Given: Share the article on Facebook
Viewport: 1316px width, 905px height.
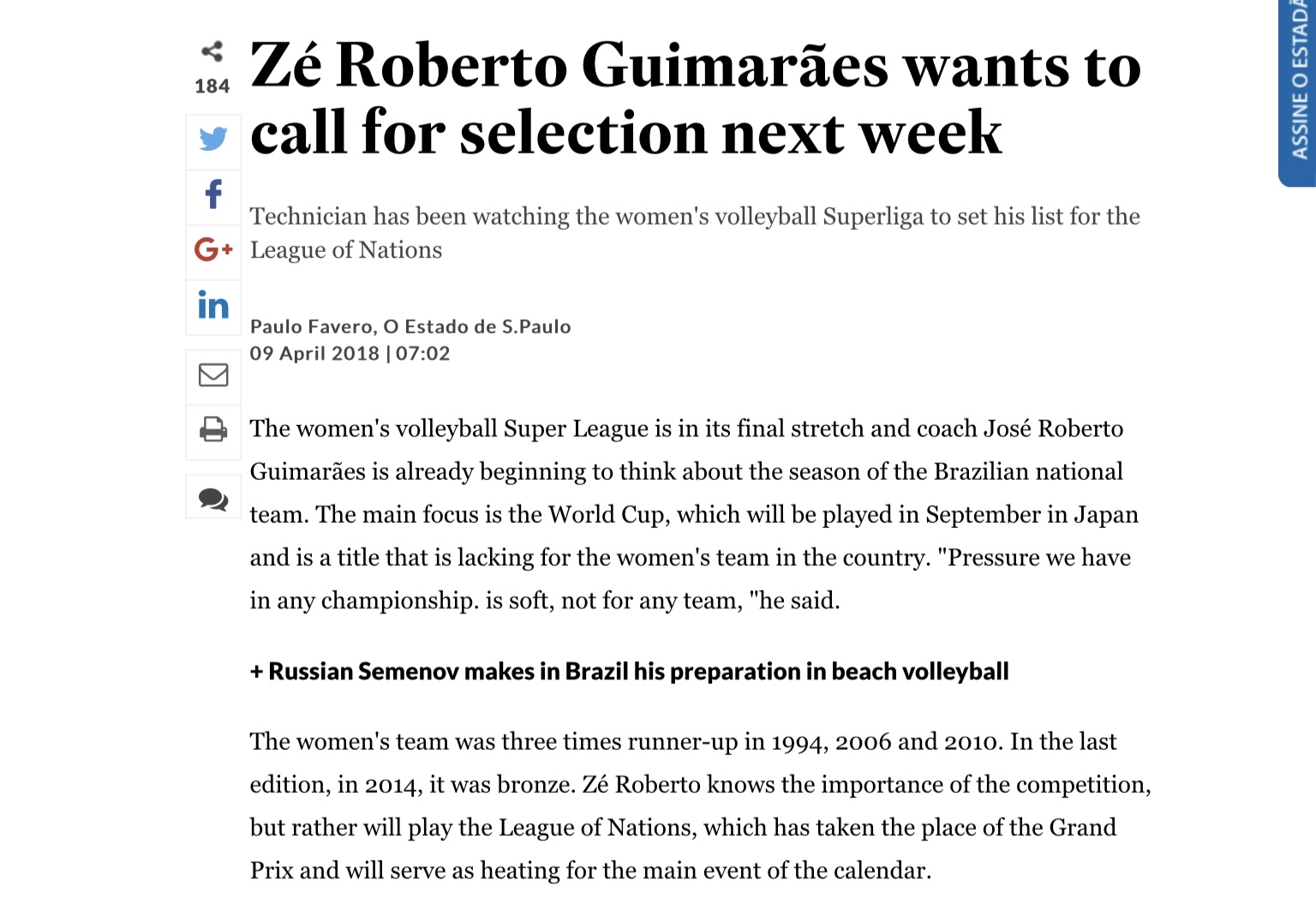Looking at the screenshot, I should pos(213,195).
